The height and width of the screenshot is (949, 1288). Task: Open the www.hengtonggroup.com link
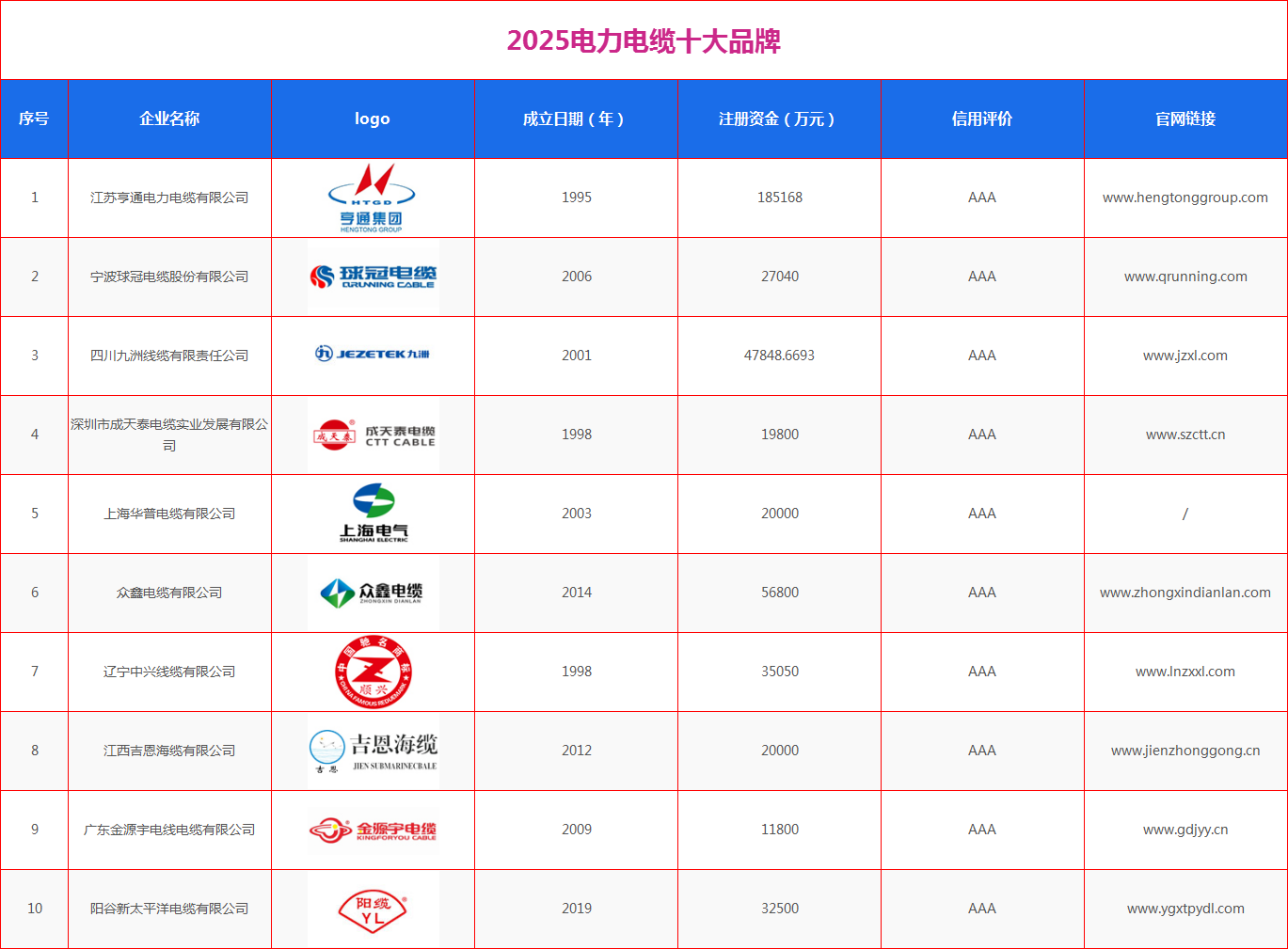1185,198
